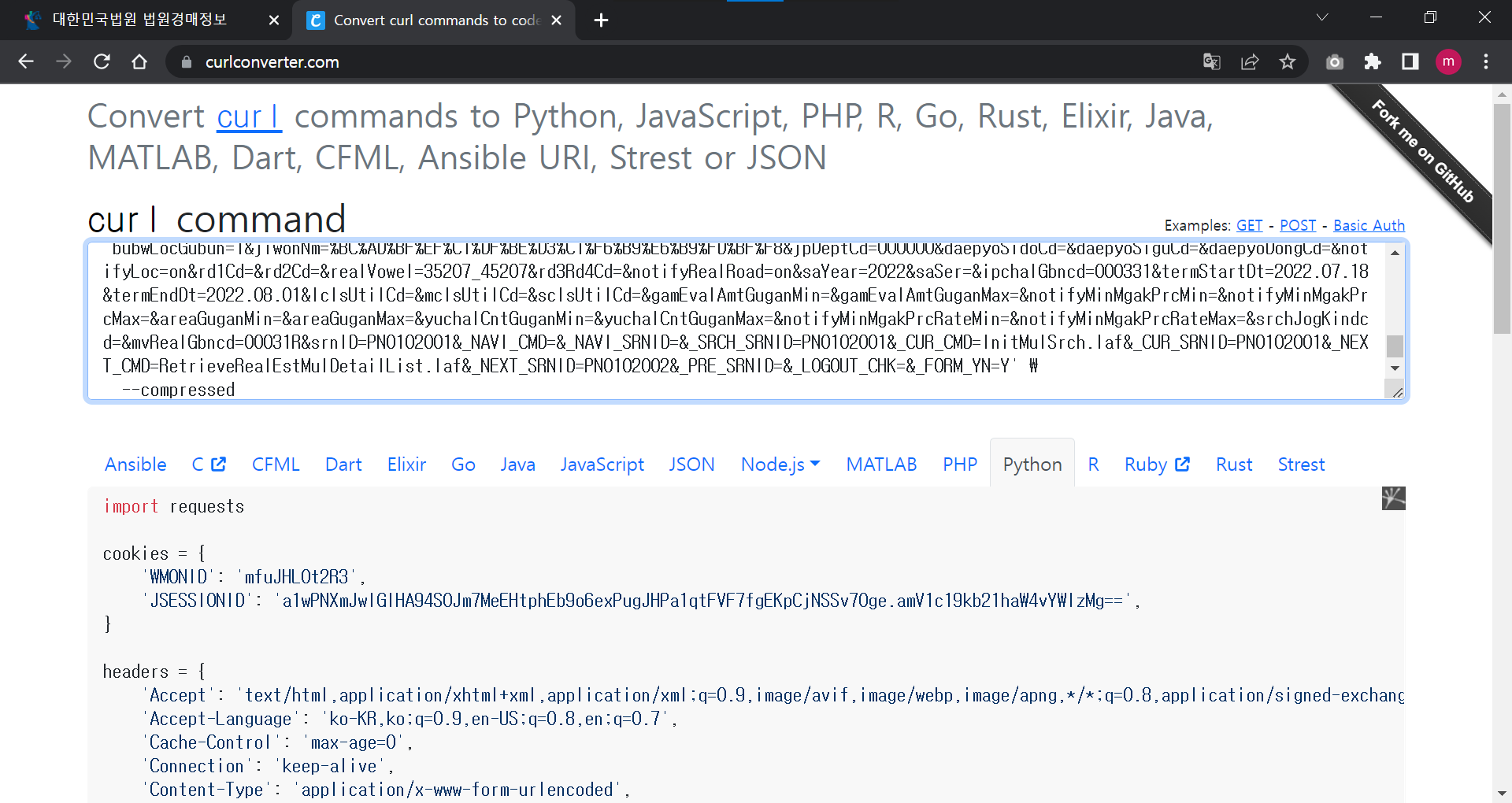Select the MATLAB language tab

coord(881,464)
